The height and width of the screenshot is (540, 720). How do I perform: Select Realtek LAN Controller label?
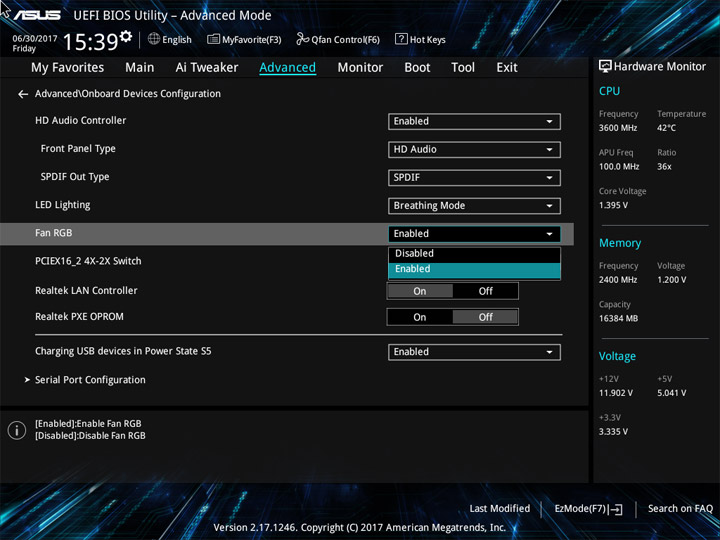coord(86,291)
